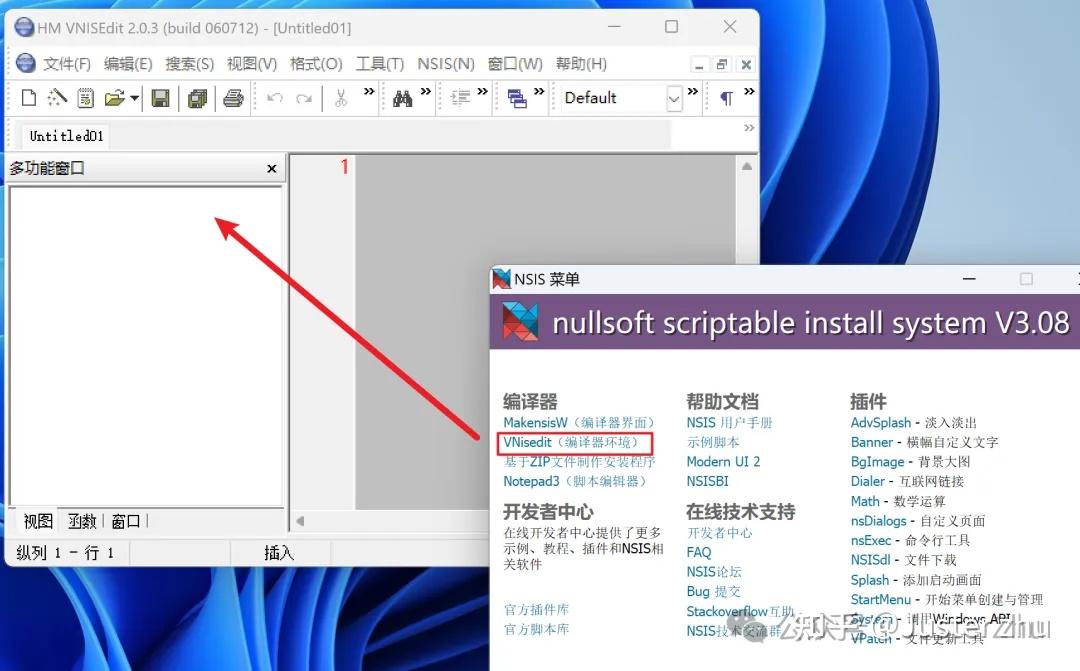Viewport: 1080px width, 671px height.
Task: Open the 工具(T) menu
Action: (380, 64)
